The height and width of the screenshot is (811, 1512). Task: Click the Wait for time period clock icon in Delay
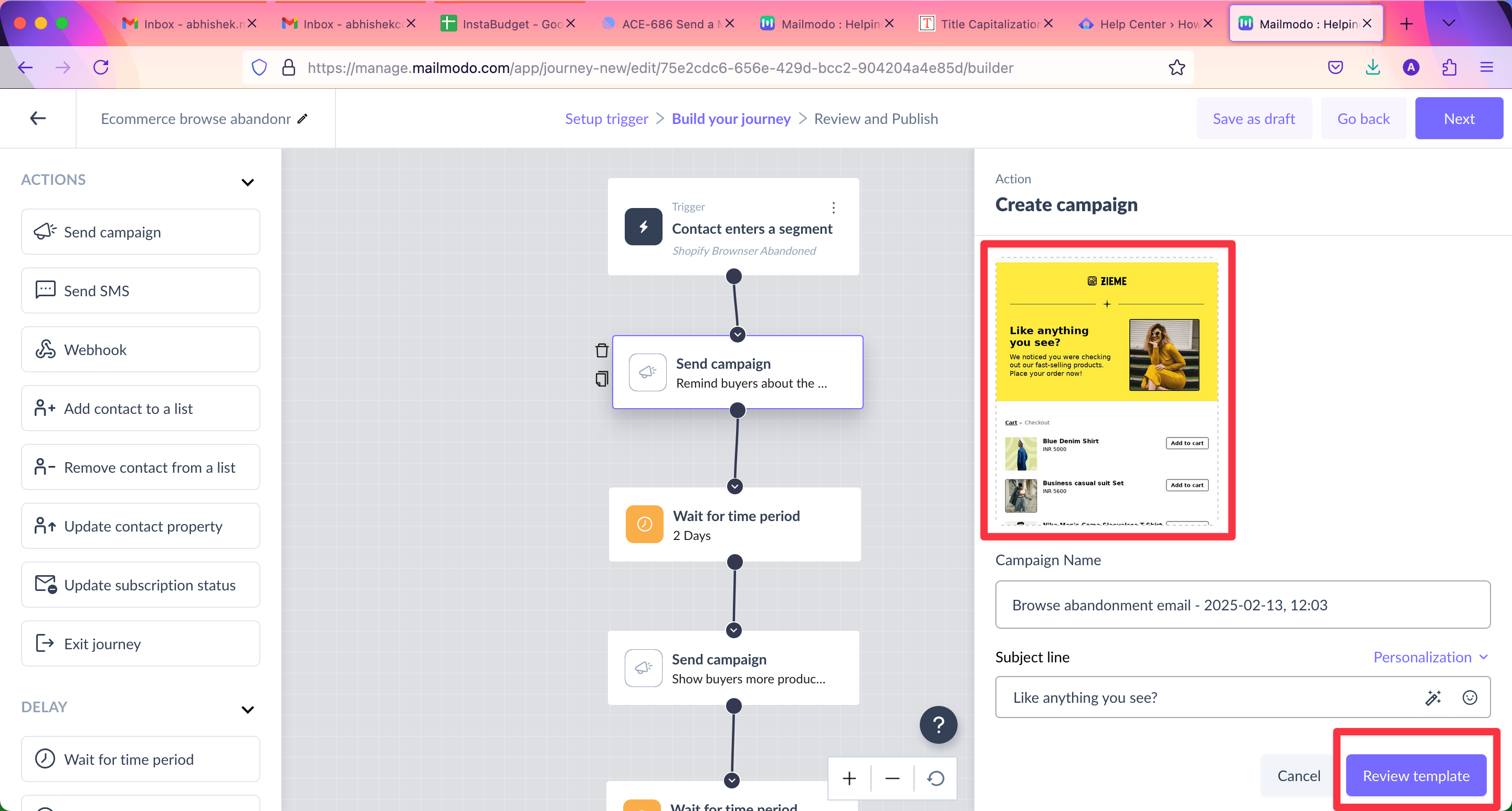click(x=45, y=758)
